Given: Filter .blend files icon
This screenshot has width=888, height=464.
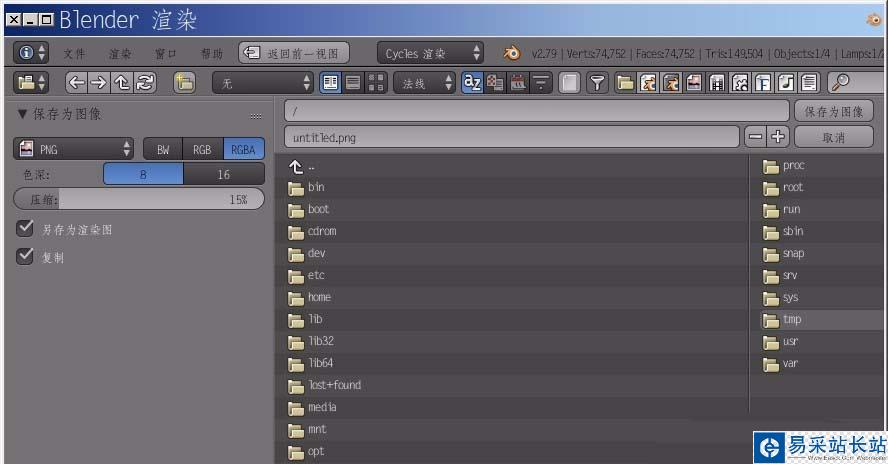Looking at the screenshot, I should coord(648,83).
